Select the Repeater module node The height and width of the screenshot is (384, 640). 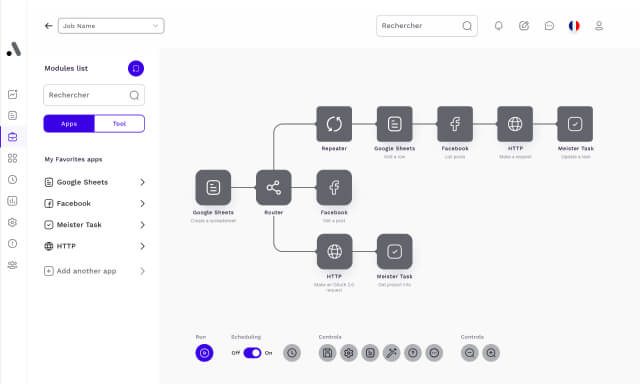click(334, 124)
